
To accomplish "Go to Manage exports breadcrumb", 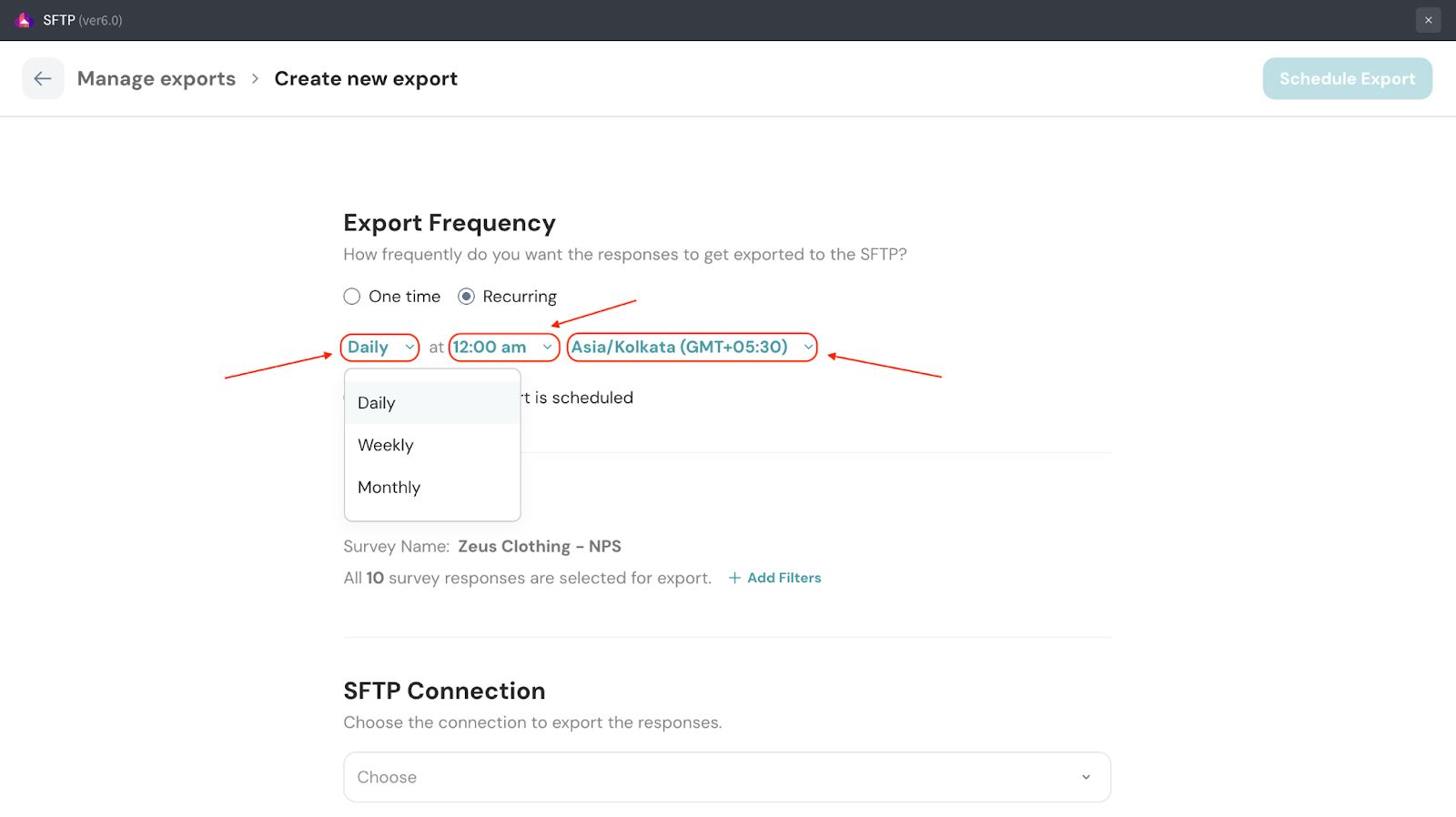I will point(157,79).
